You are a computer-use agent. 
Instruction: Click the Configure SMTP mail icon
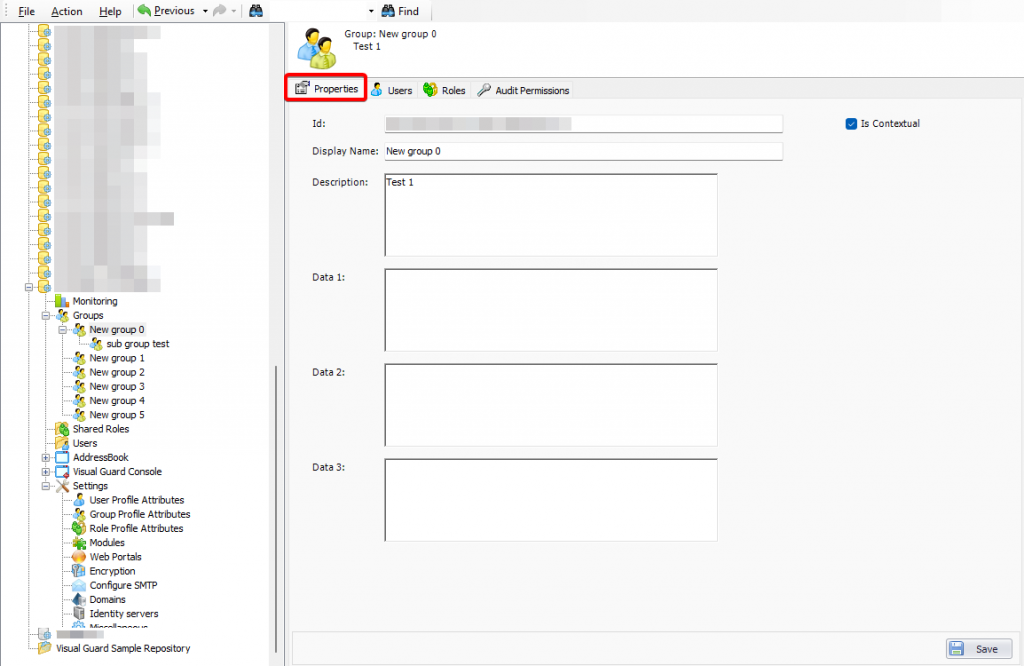point(79,586)
